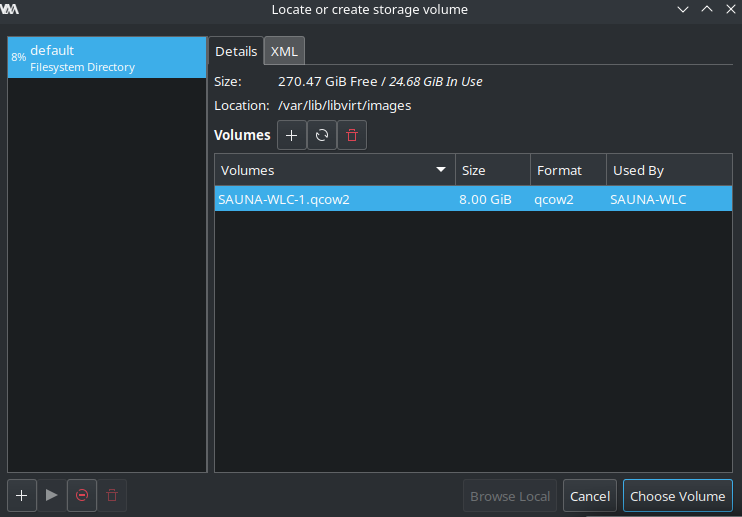This screenshot has height=517, width=742.
Task: Sort by Format column header
Action: (x=568, y=170)
